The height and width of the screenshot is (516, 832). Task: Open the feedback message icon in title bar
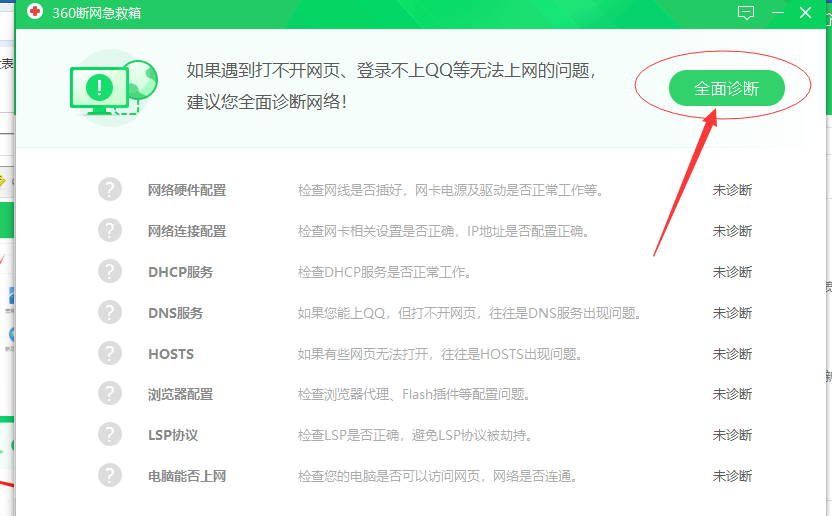[x=746, y=13]
